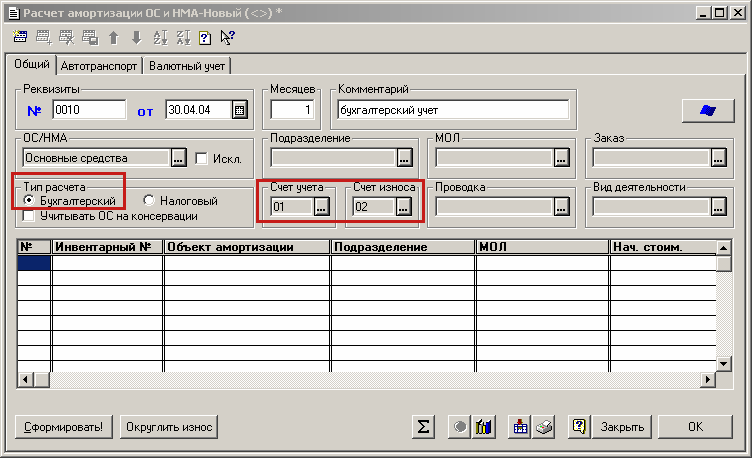Viewport: 752px width, 458px height.
Task: Open the Счет учета selection button
Action: tap(321, 207)
